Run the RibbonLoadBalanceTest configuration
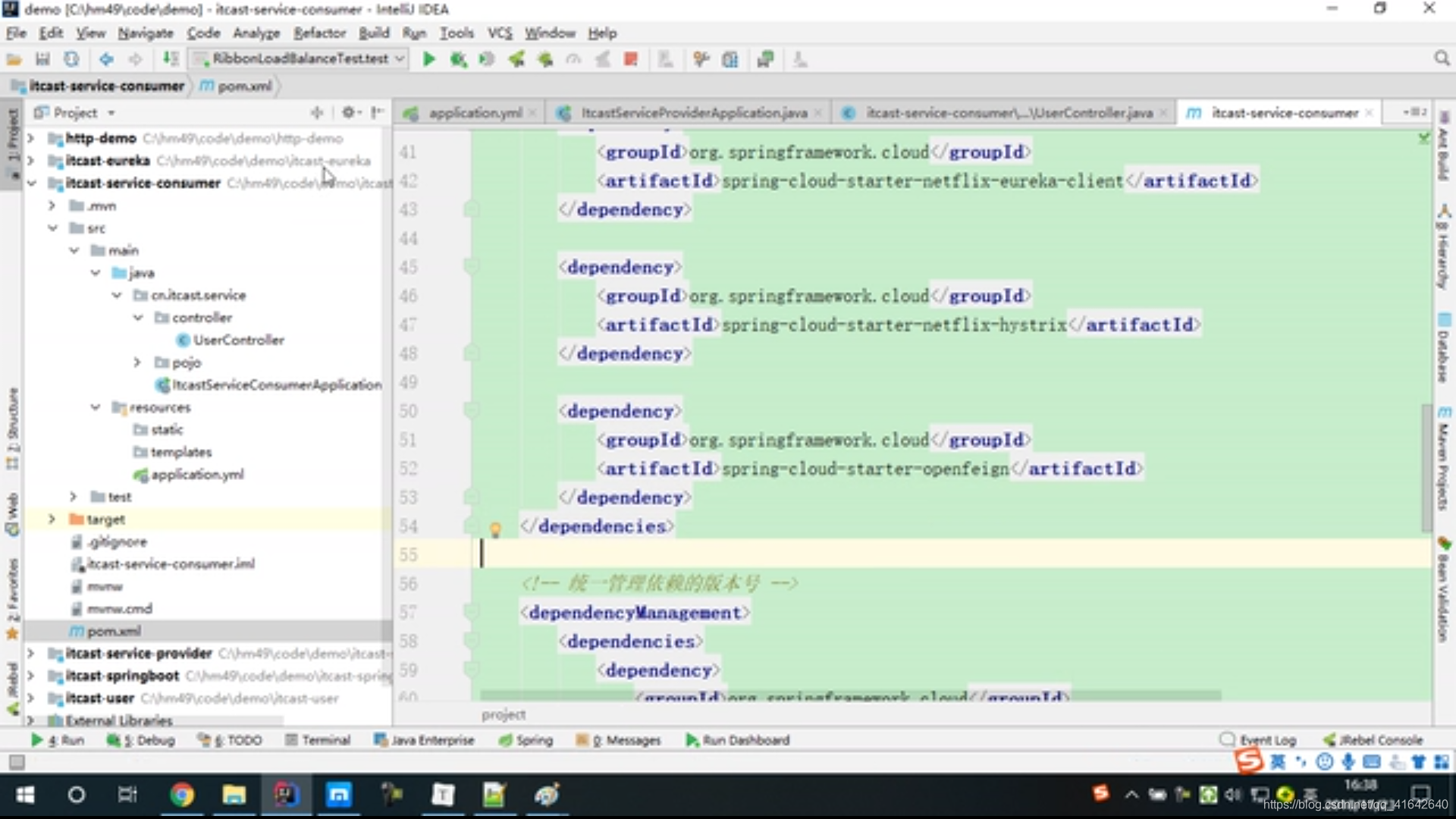The image size is (1456, 819). pyautogui.click(x=428, y=59)
